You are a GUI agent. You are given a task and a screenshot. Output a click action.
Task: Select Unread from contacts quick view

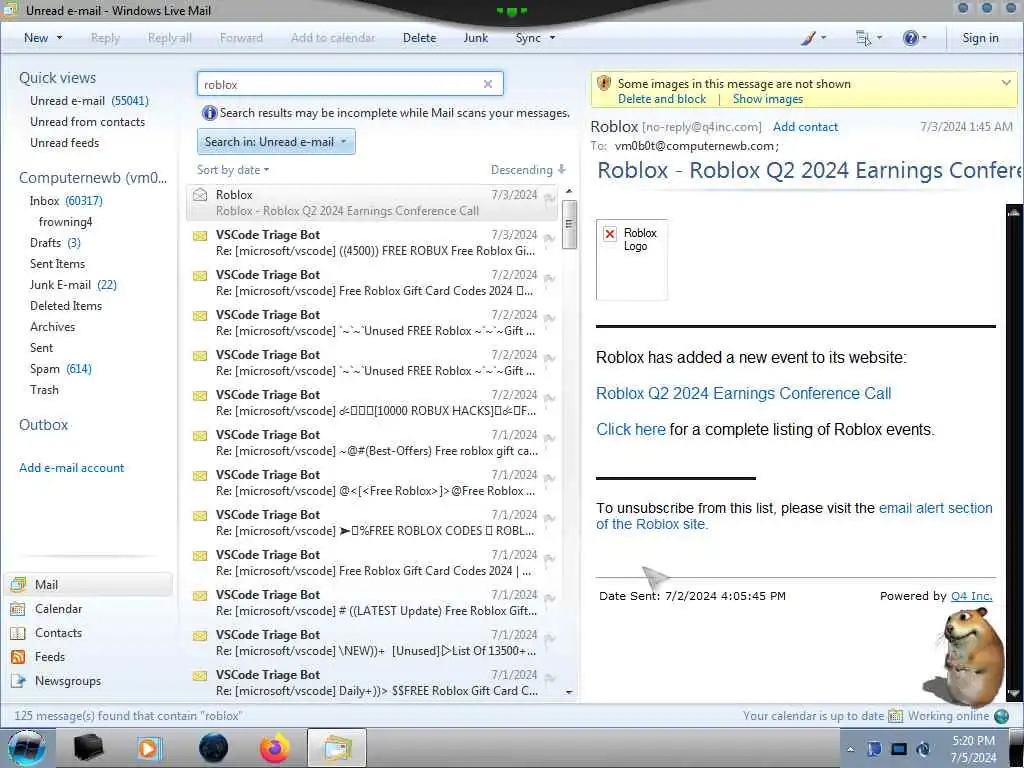click(x=88, y=121)
